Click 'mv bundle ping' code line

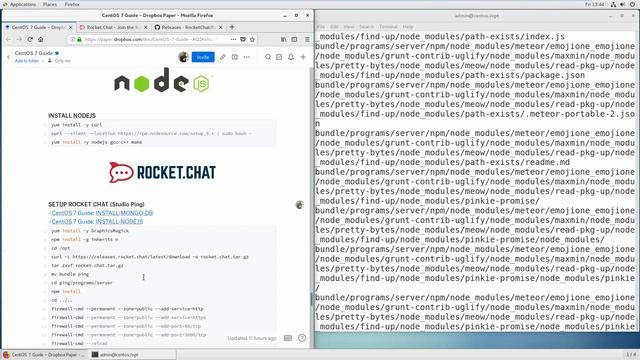[x=70, y=274]
